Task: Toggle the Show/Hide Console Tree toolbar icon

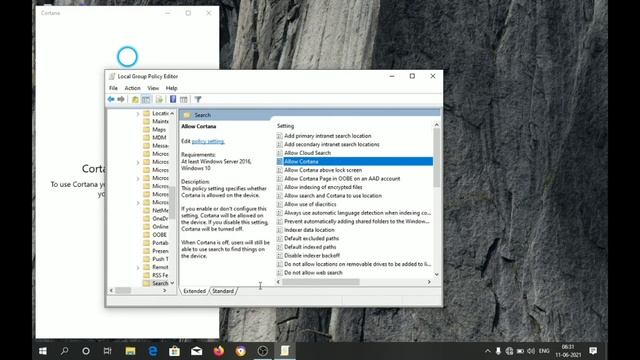Action: tap(146, 99)
